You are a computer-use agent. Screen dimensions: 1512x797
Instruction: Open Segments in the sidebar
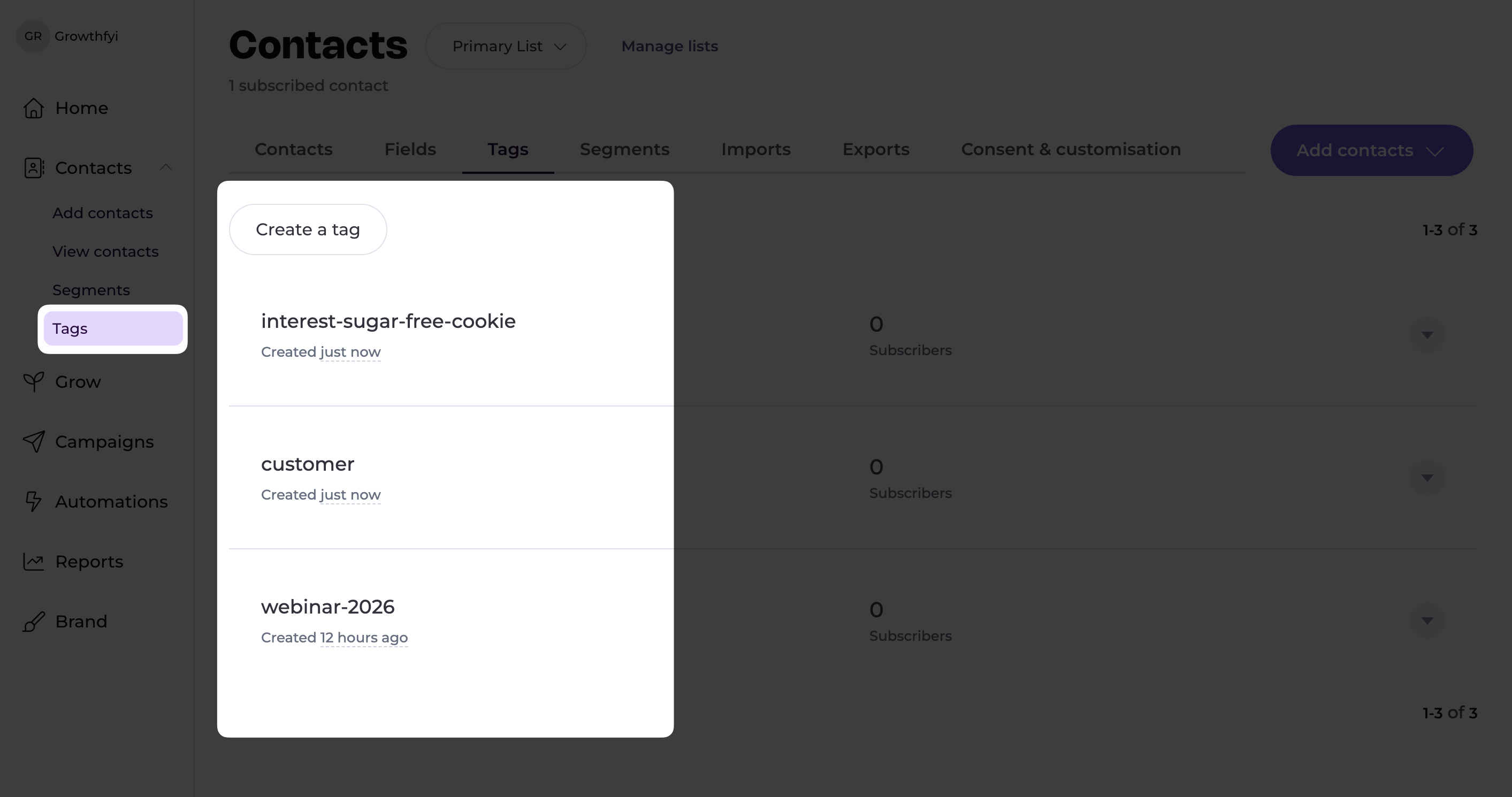click(91, 290)
